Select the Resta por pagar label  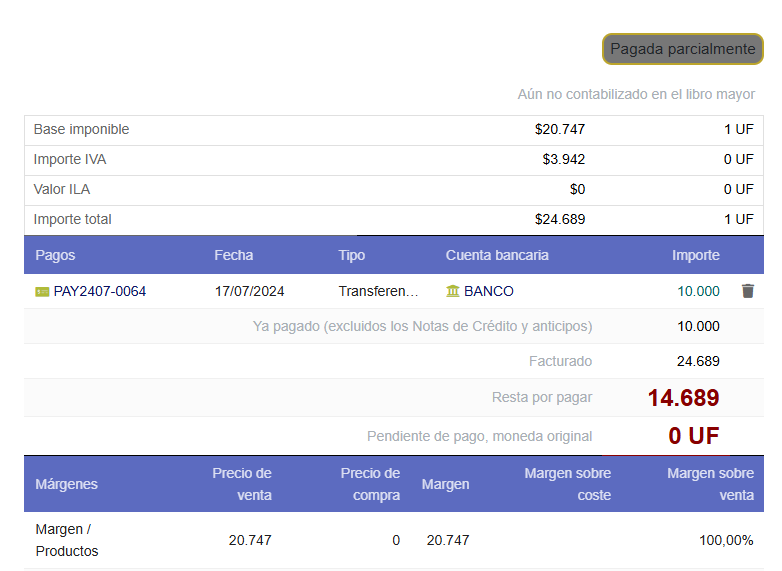pyautogui.click(x=542, y=397)
